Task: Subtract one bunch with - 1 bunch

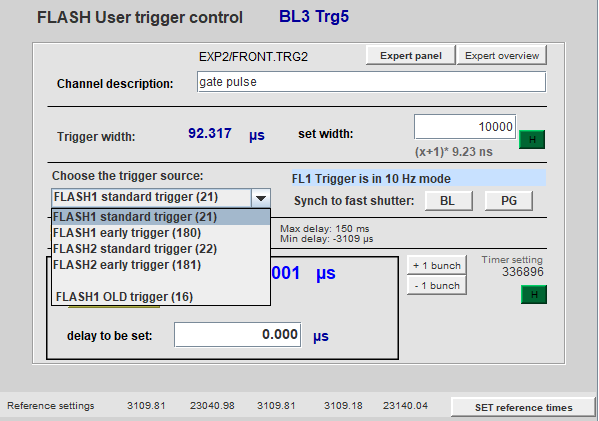Action: [x=437, y=286]
